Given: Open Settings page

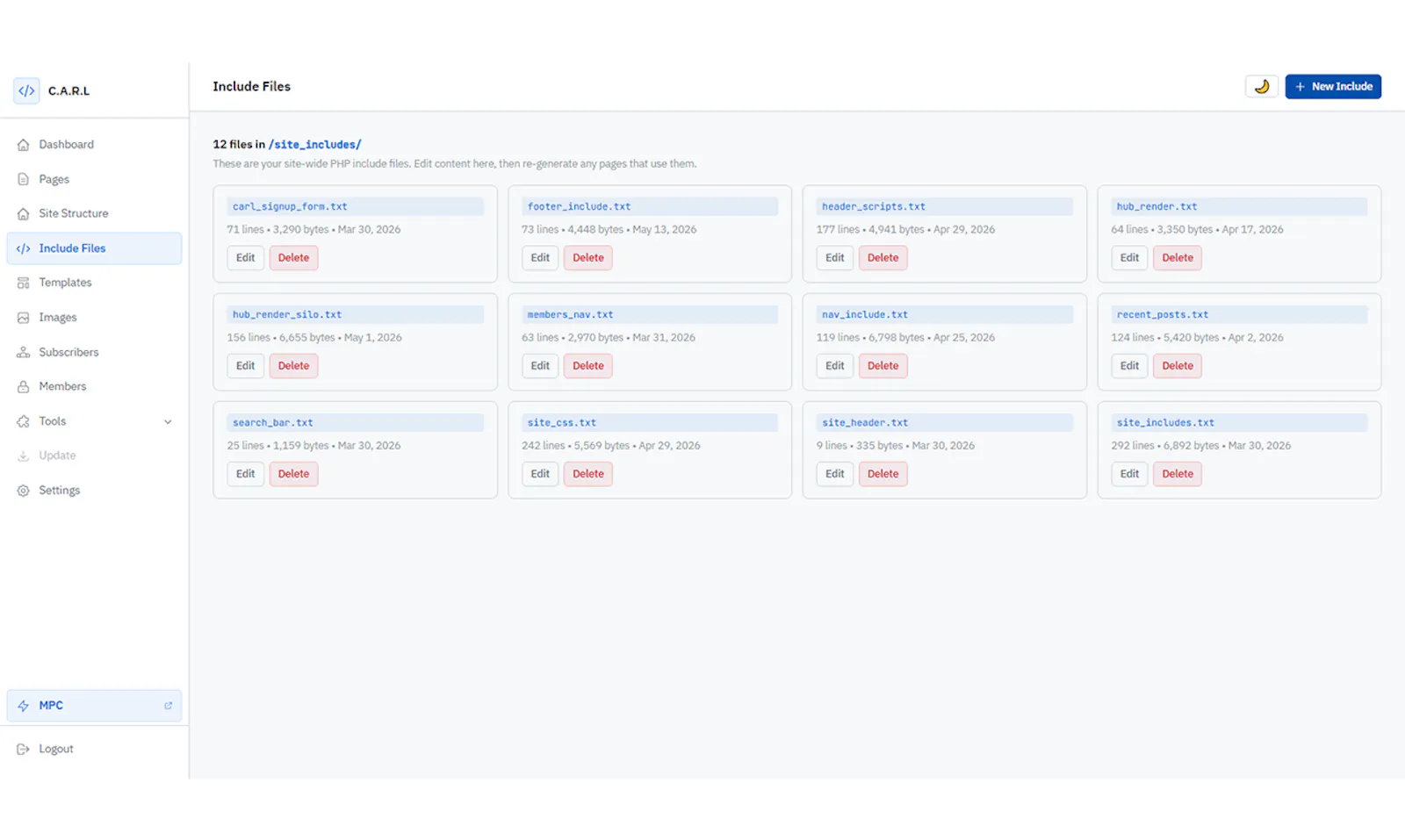Looking at the screenshot, I should point(94,491).
